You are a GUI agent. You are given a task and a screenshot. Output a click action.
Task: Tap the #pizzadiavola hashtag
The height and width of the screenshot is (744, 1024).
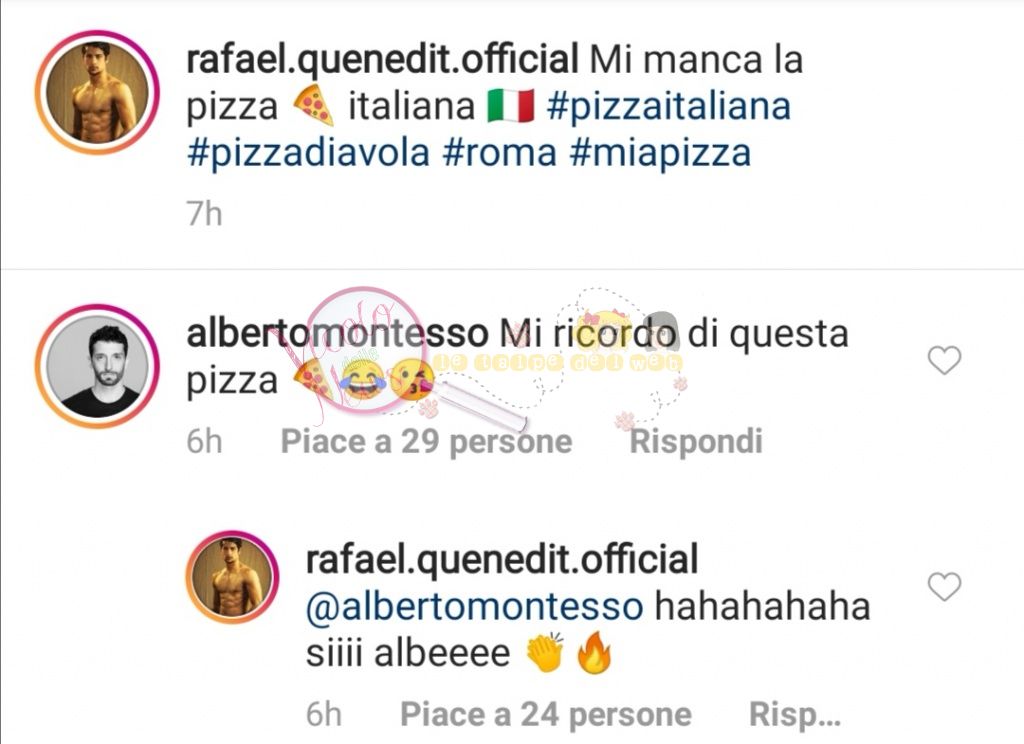click(308, 154)
